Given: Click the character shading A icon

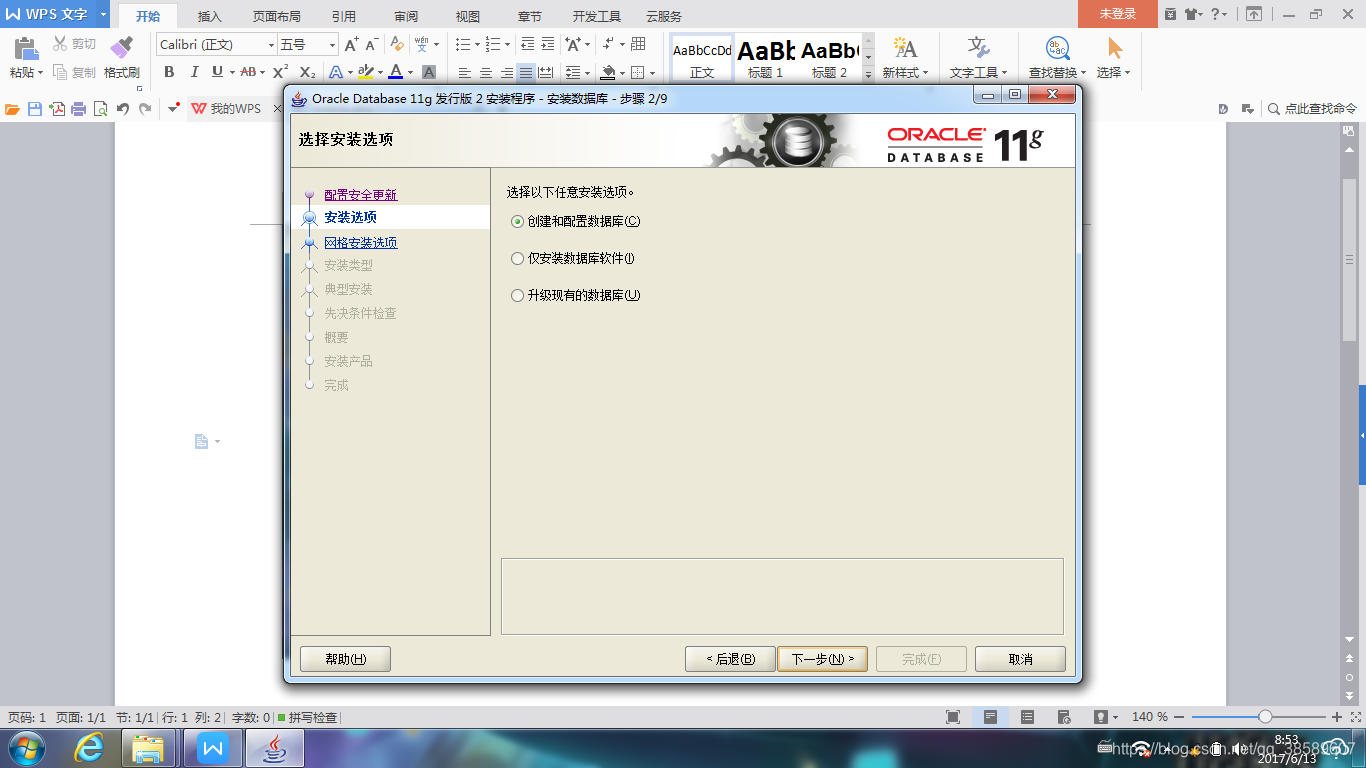Looking at the screenshot, I should 428,72.
